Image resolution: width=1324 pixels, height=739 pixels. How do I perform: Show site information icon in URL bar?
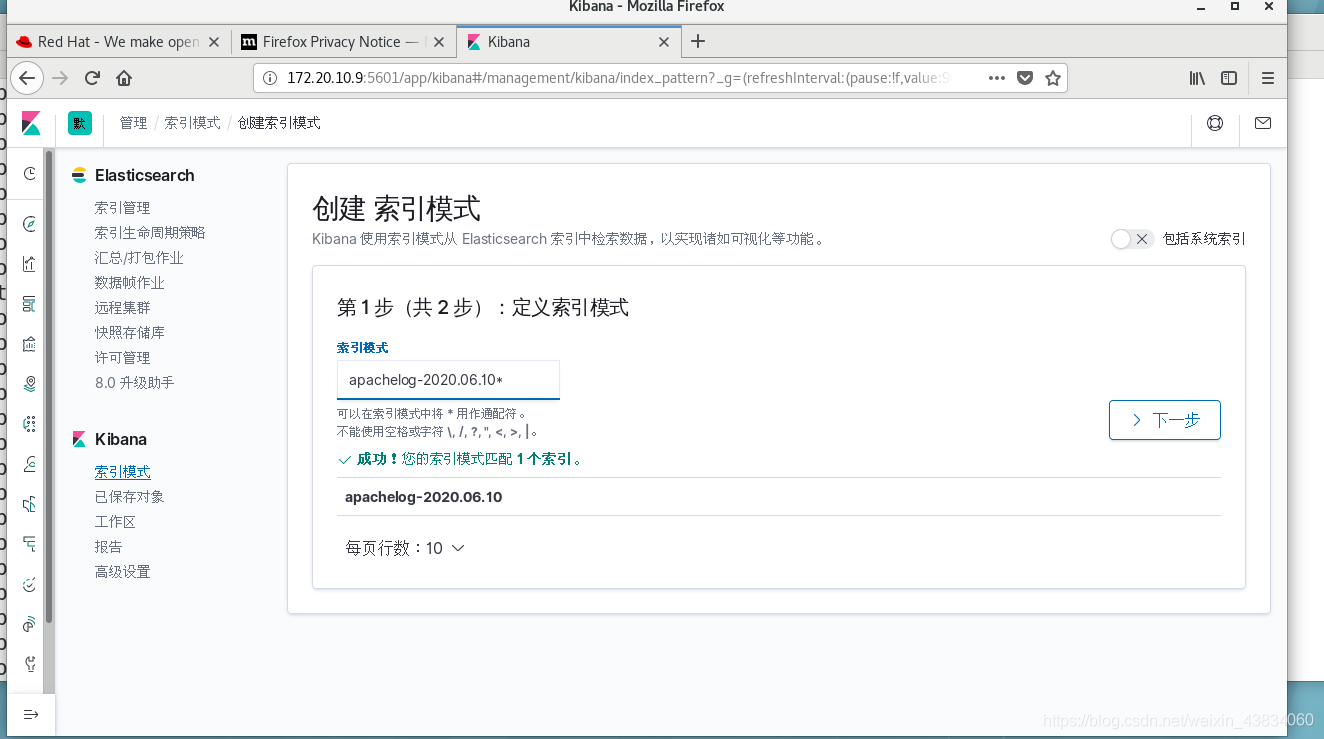(x=268, y=78)
